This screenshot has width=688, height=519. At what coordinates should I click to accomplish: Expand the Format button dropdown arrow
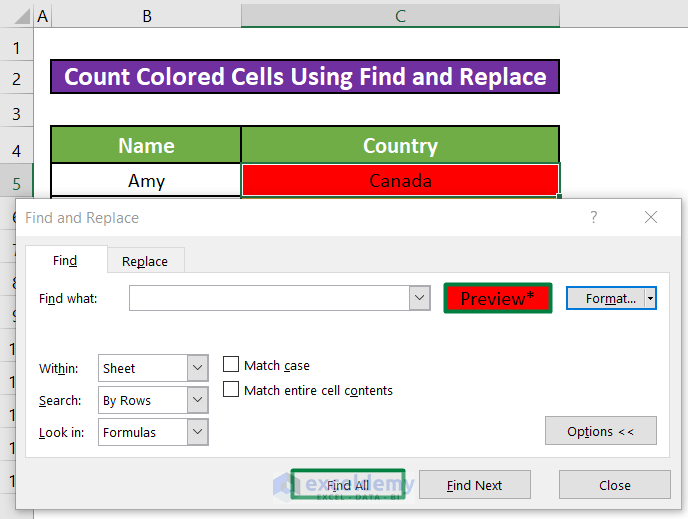pyautogui.click(x=650, y=298)
